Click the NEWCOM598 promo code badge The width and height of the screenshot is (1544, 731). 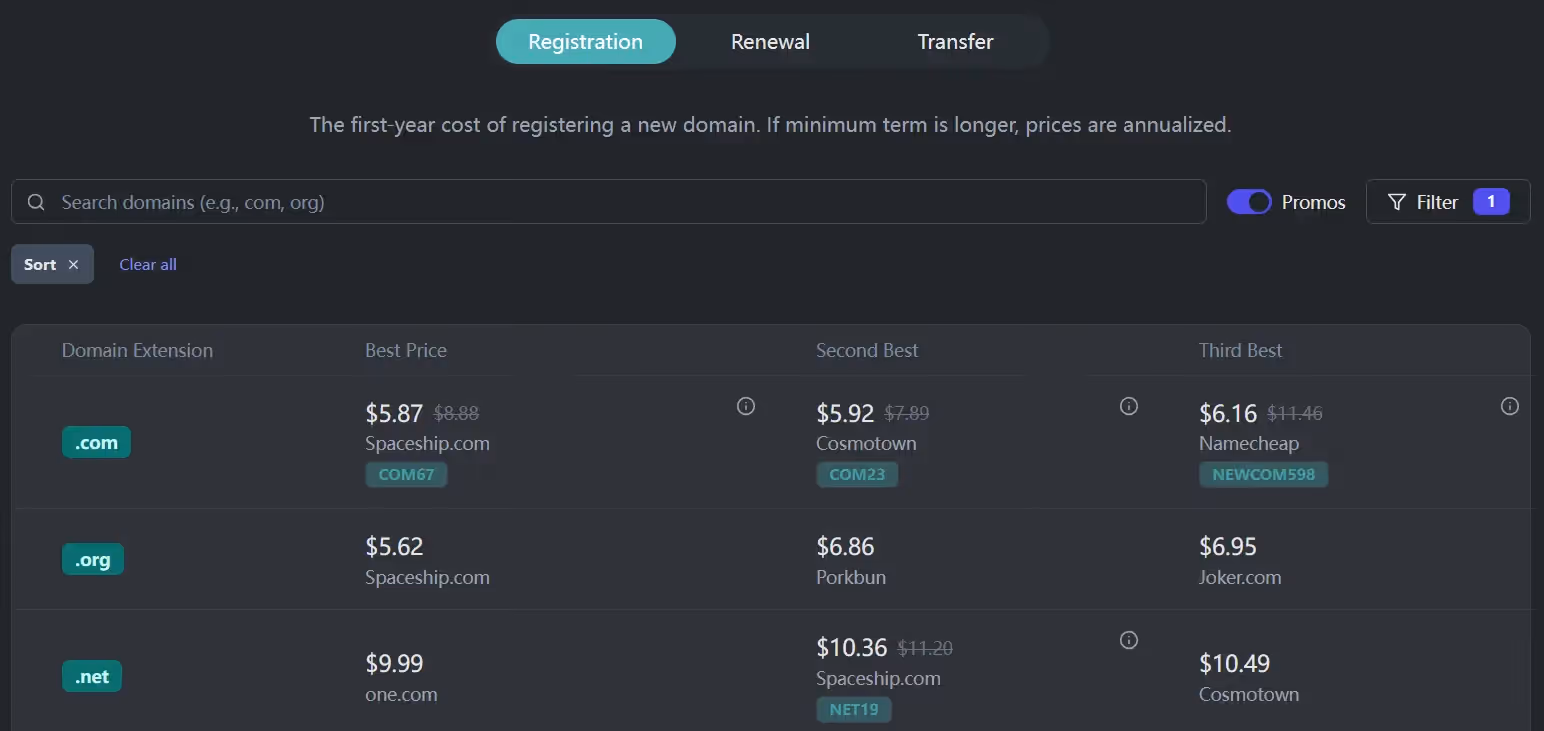click(x=1263, y=474)
